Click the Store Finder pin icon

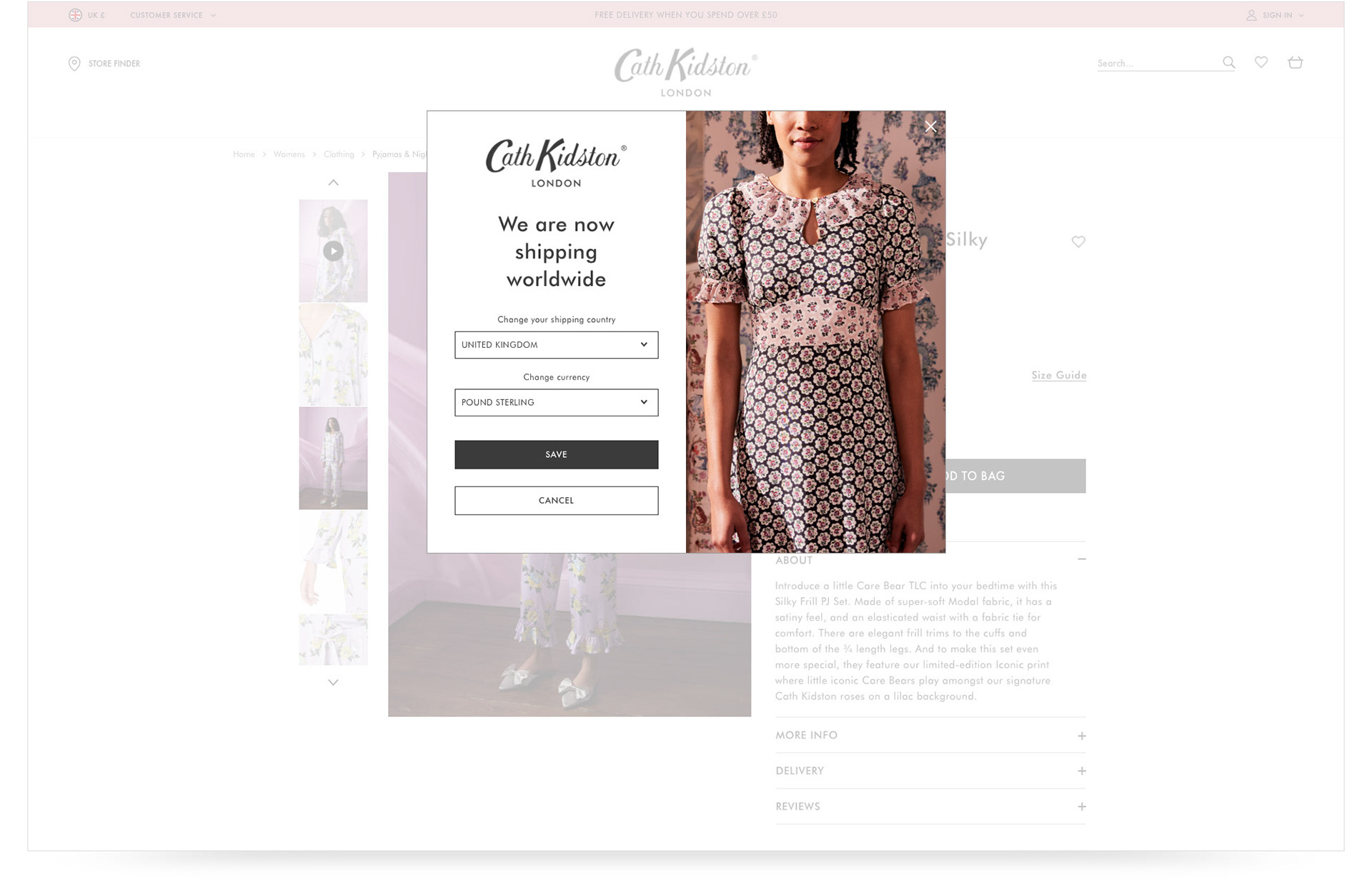74,64
